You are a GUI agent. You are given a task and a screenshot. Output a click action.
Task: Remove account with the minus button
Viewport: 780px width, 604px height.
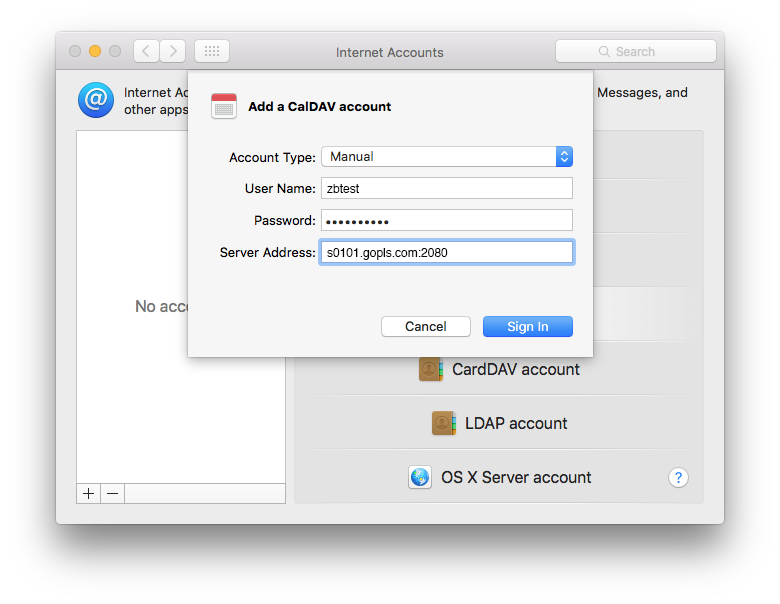coord(113,493)
